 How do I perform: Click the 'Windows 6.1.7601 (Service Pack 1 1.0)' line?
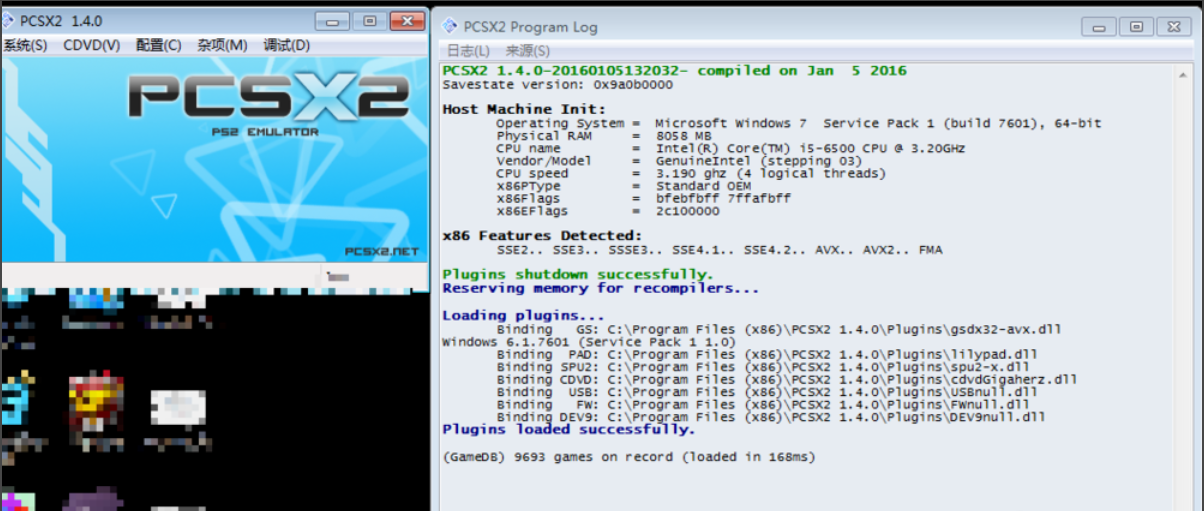point(588,342)
